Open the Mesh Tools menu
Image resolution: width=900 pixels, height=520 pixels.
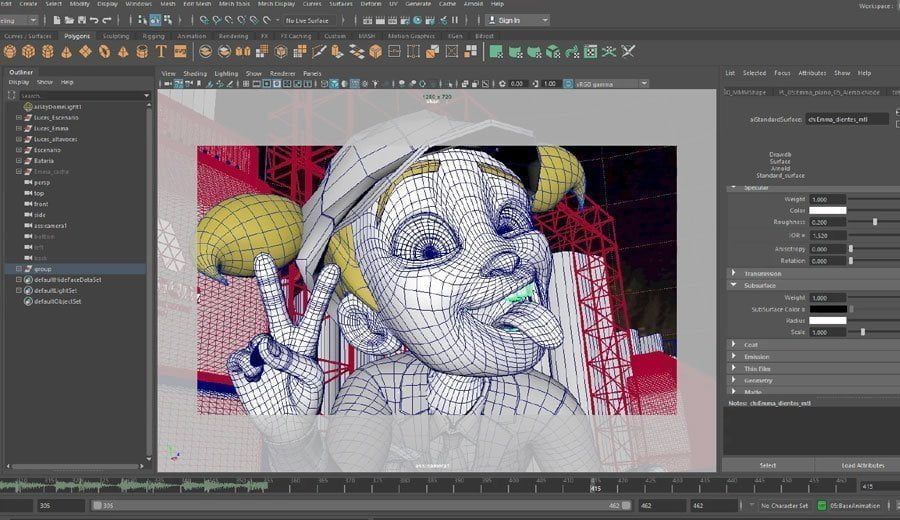[234, 4]
